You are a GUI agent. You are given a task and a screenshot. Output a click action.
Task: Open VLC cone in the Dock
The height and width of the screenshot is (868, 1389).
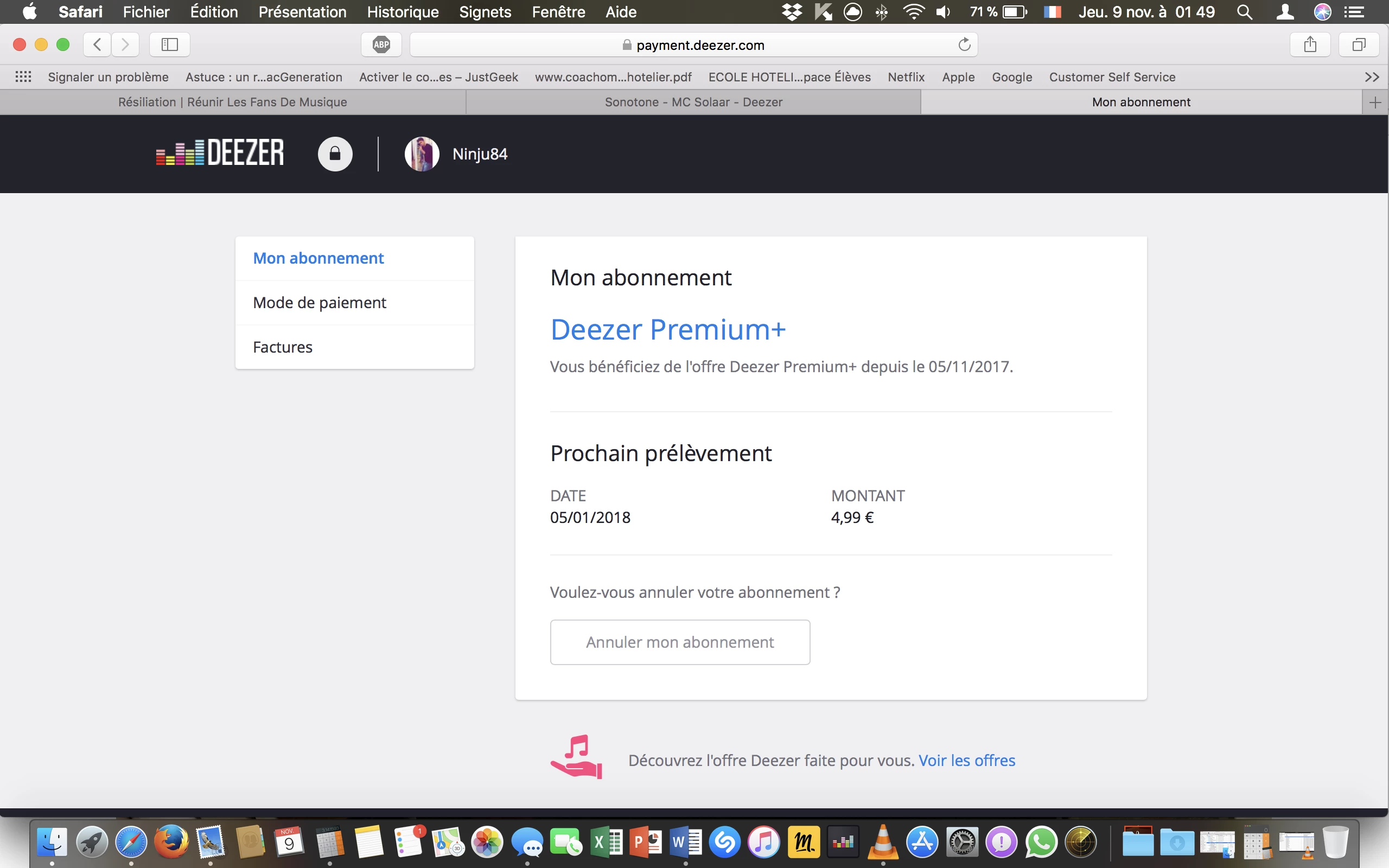[883, 841]
